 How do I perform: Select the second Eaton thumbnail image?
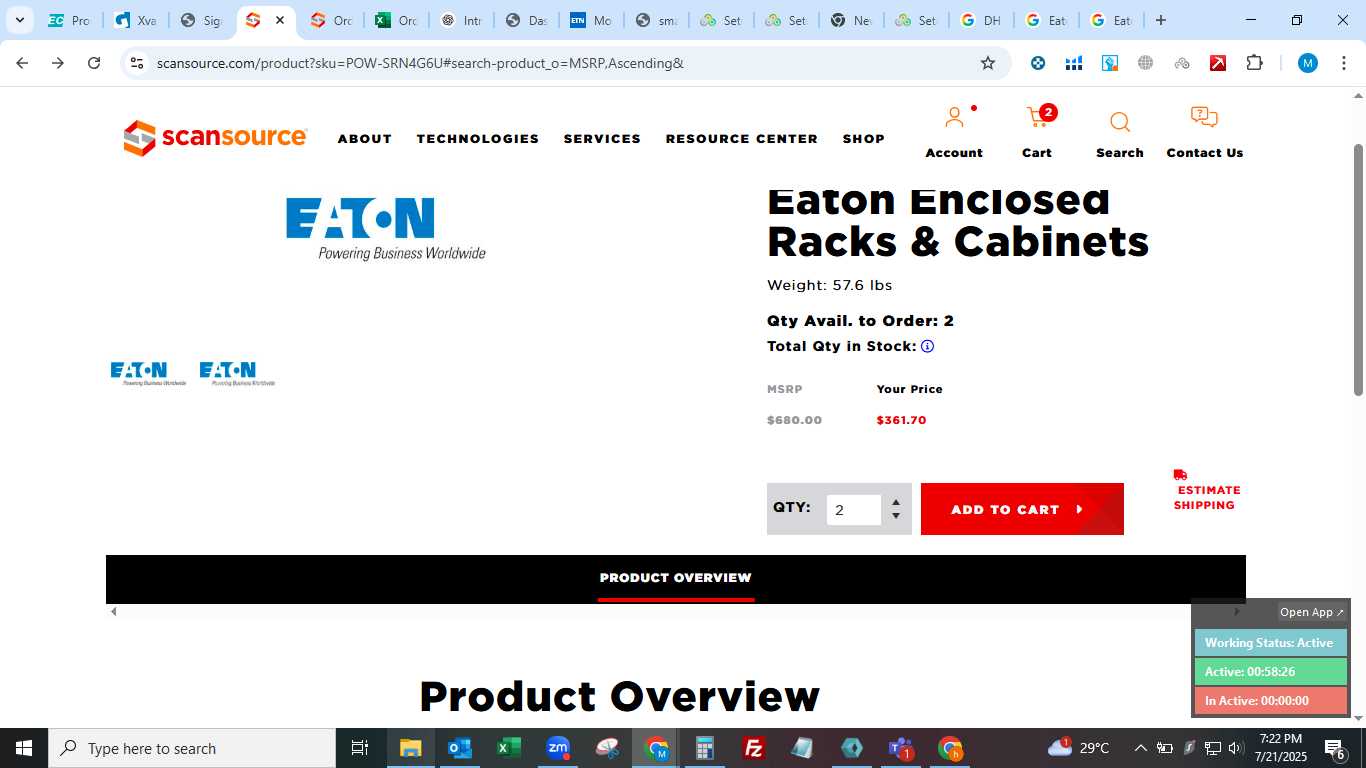(237, 373)
